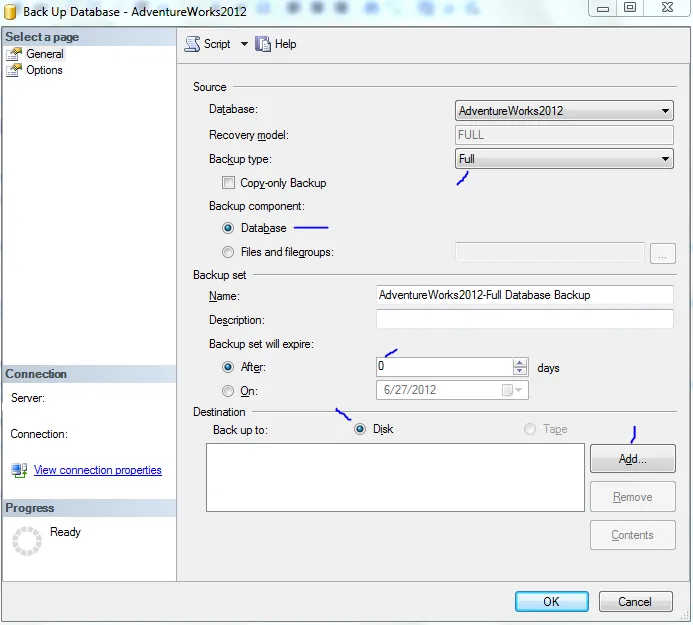Click the Cancel button

coord(636,602)
